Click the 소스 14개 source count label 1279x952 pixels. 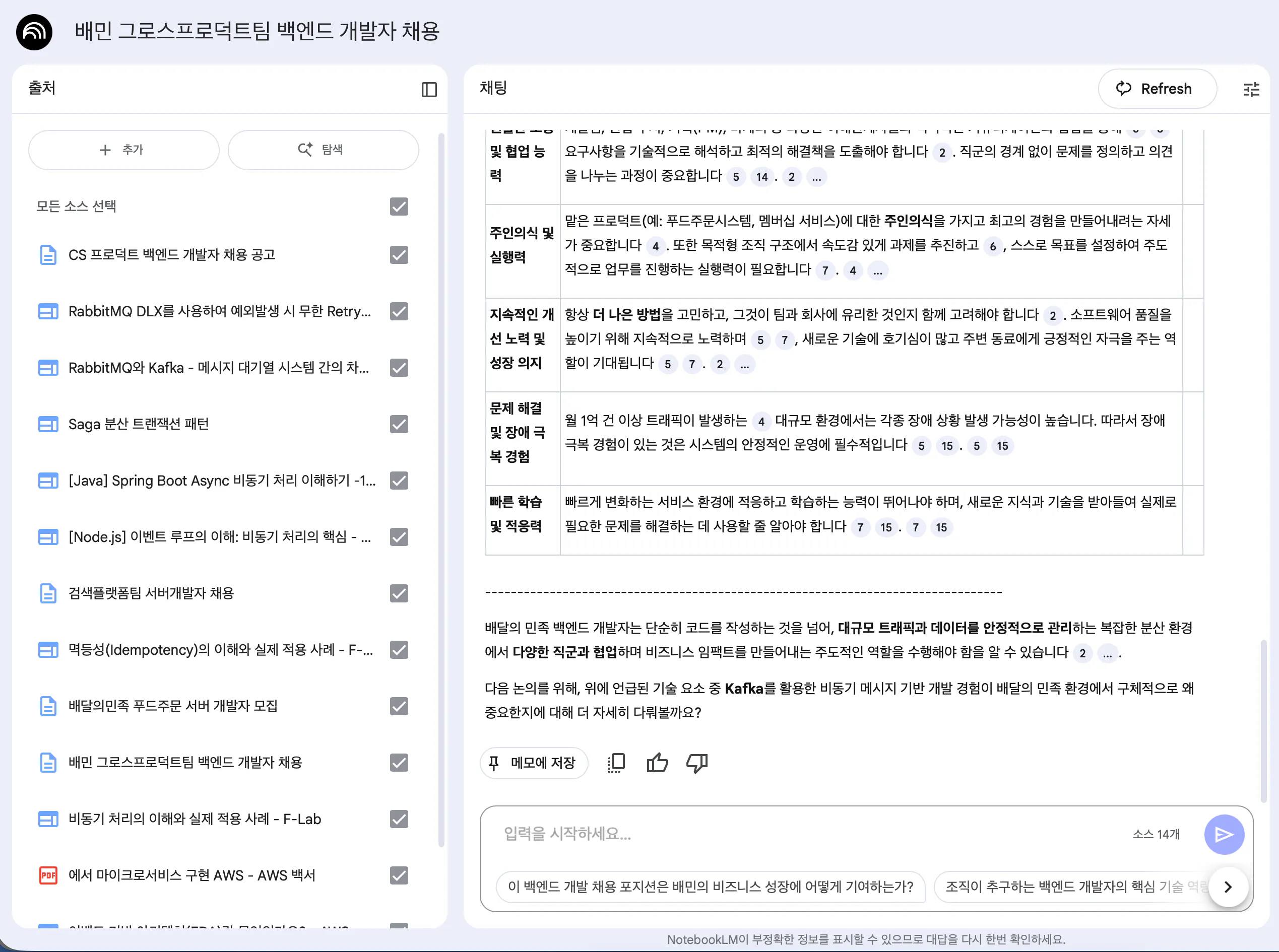pos(1156,835)
